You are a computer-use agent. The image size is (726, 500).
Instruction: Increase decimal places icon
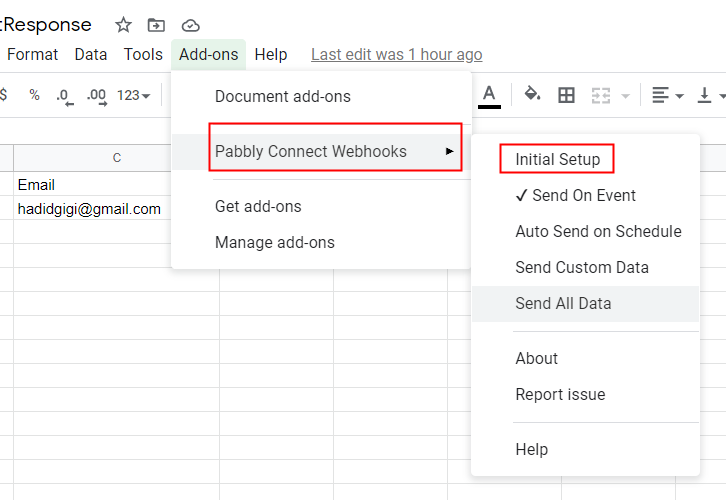click(x=97, y=96)
